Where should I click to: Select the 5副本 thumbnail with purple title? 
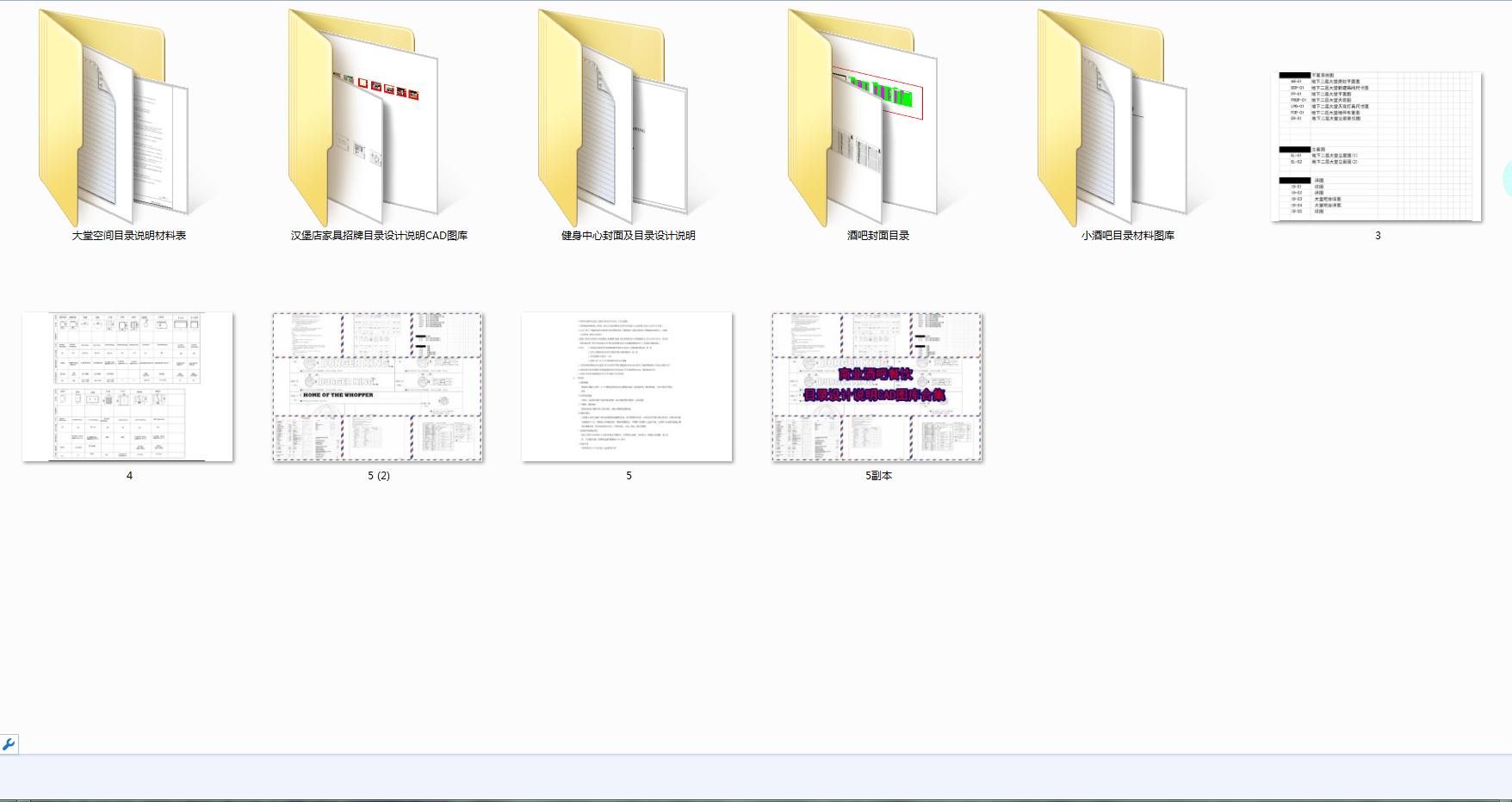pos(877,386)
